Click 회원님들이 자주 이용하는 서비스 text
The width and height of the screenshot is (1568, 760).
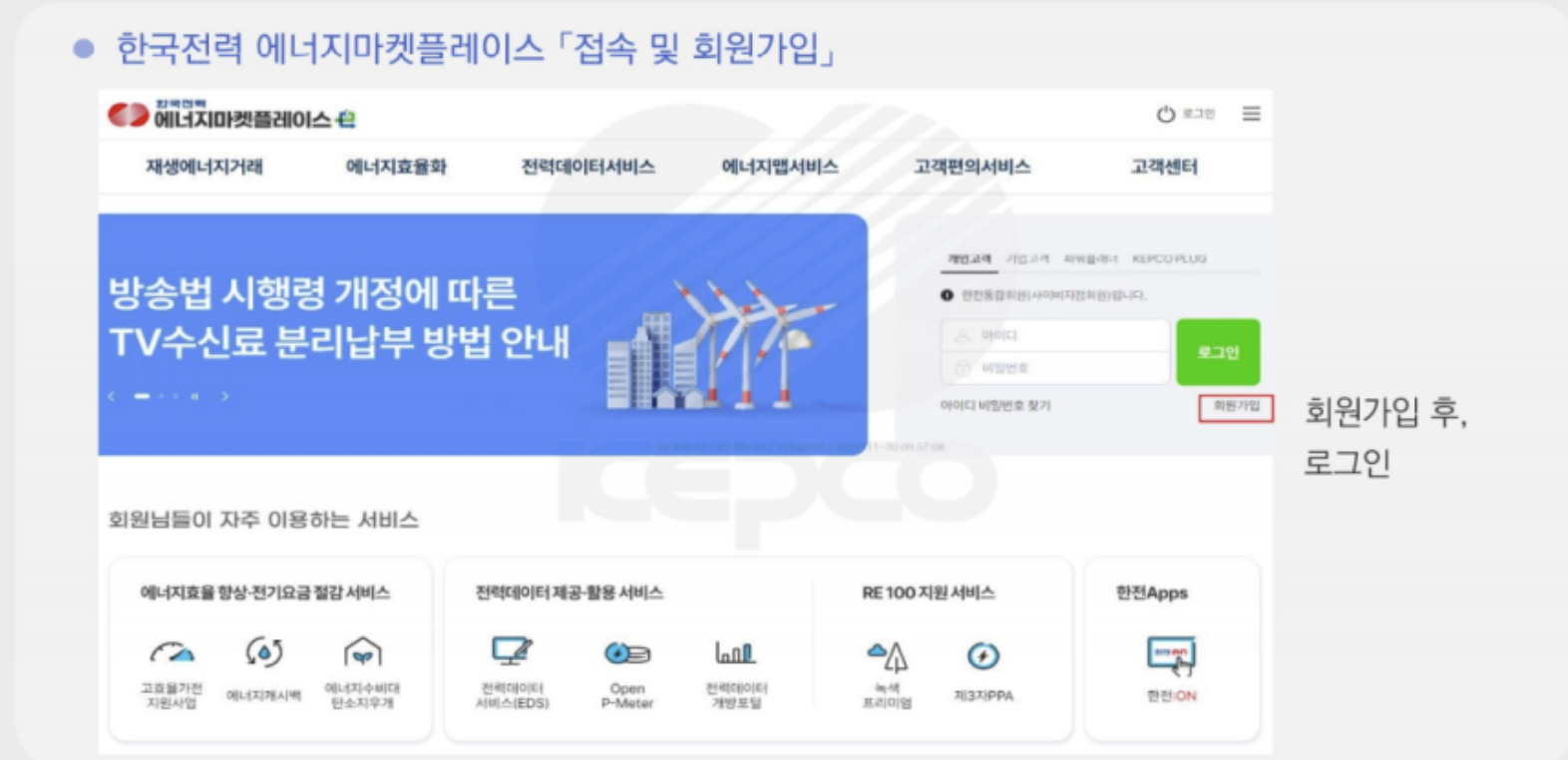[263, 520]
